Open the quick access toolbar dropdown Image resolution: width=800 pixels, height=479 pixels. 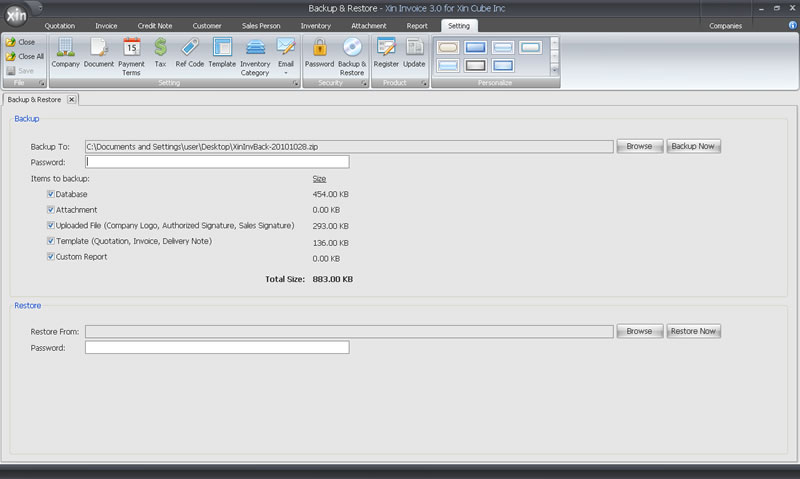[x=40, y=8]
